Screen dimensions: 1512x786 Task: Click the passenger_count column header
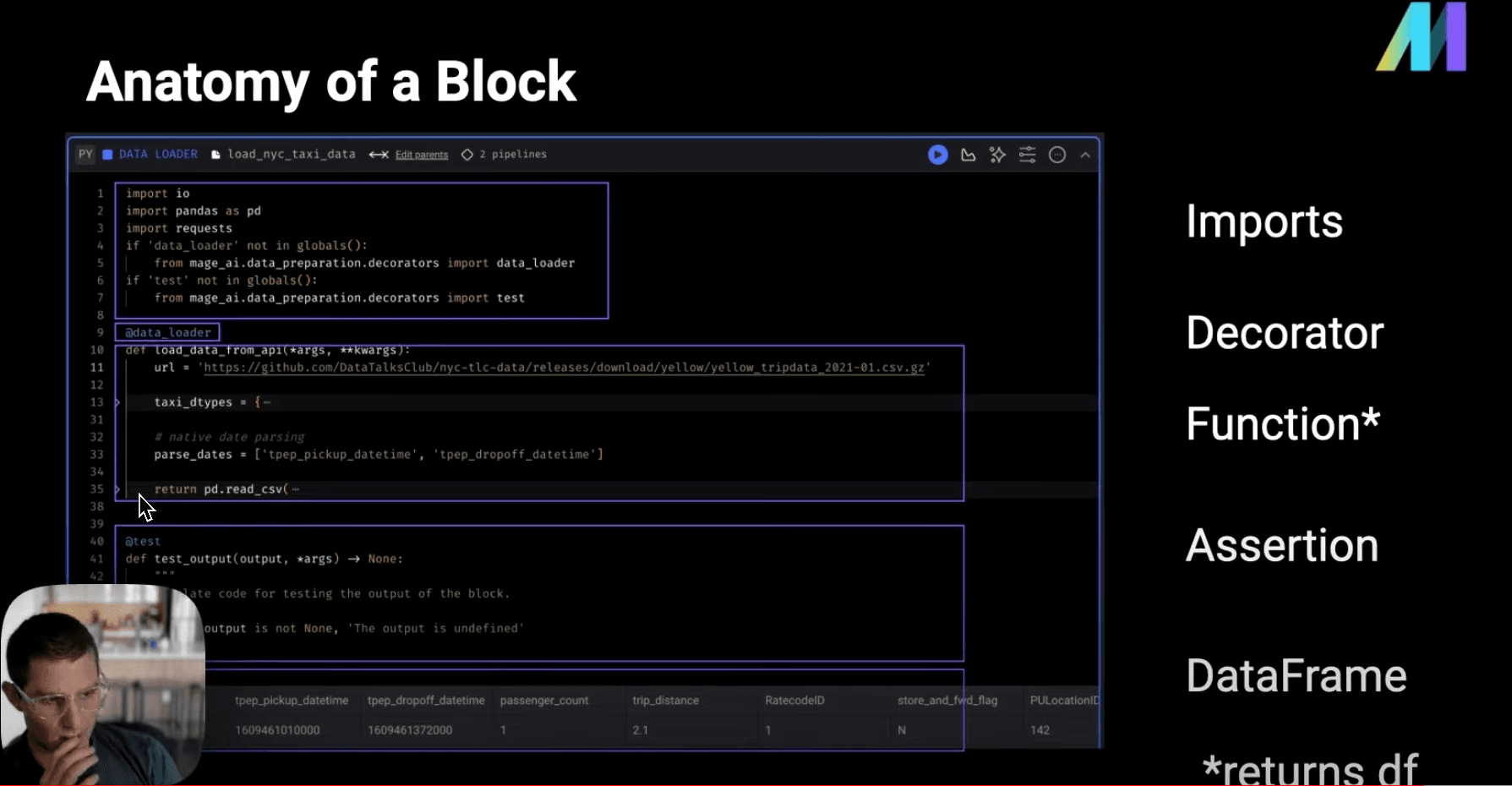point(544,701)
